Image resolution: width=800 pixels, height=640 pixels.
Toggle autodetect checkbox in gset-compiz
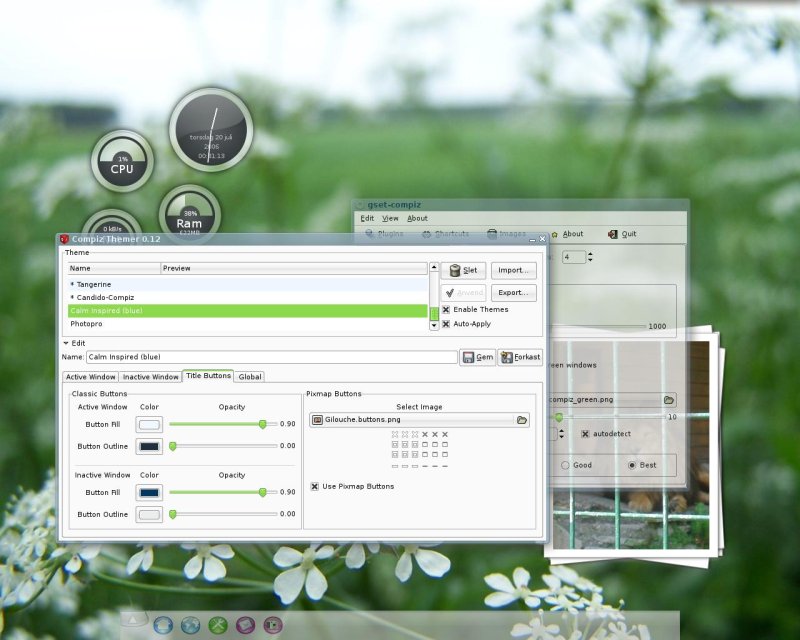click(585, 434)
